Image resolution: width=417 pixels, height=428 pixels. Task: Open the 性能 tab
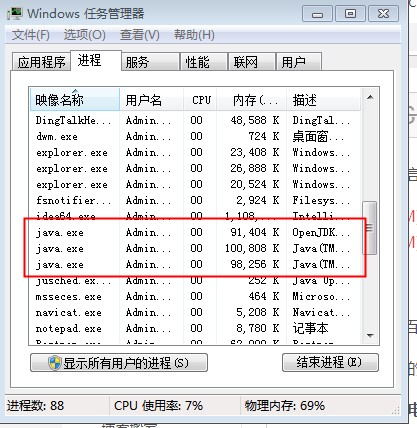pos(204,62)
